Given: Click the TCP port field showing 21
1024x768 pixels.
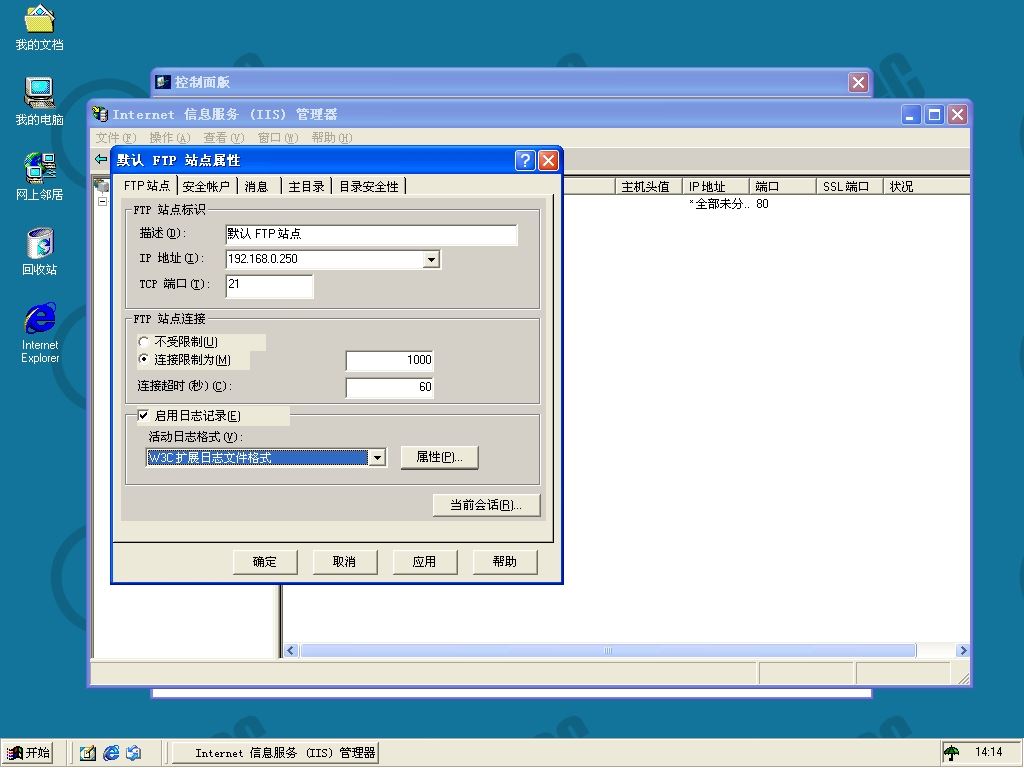Looking at the screenshot, I should pos(269,285).
